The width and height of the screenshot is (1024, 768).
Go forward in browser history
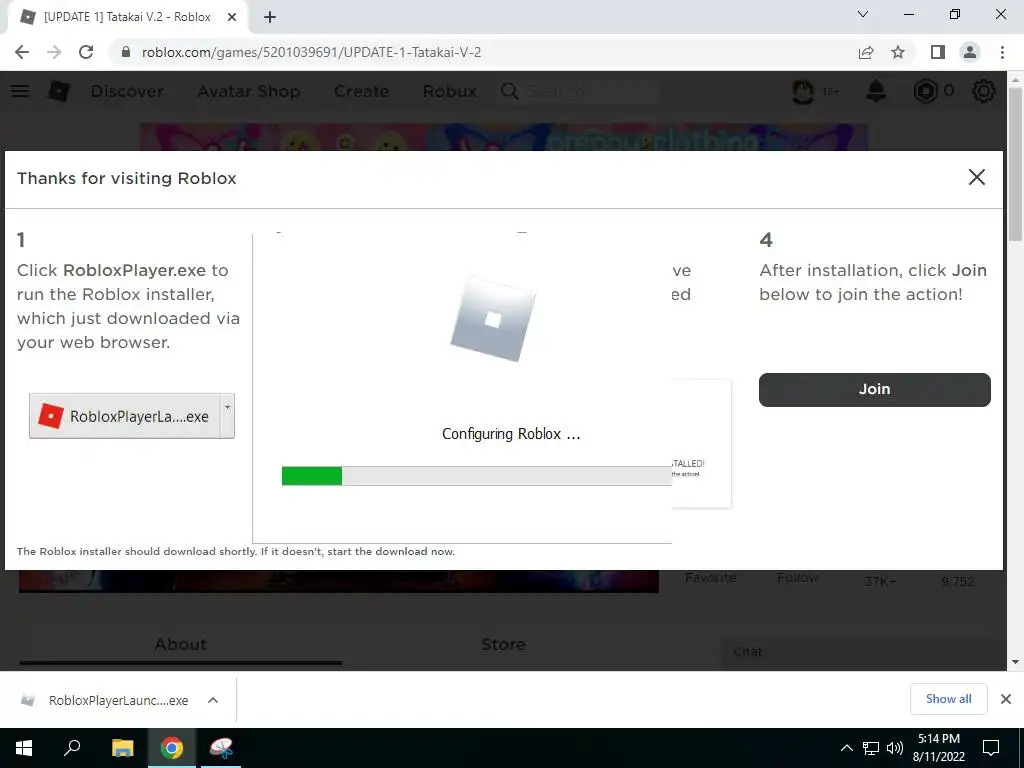tap(54, 52)
